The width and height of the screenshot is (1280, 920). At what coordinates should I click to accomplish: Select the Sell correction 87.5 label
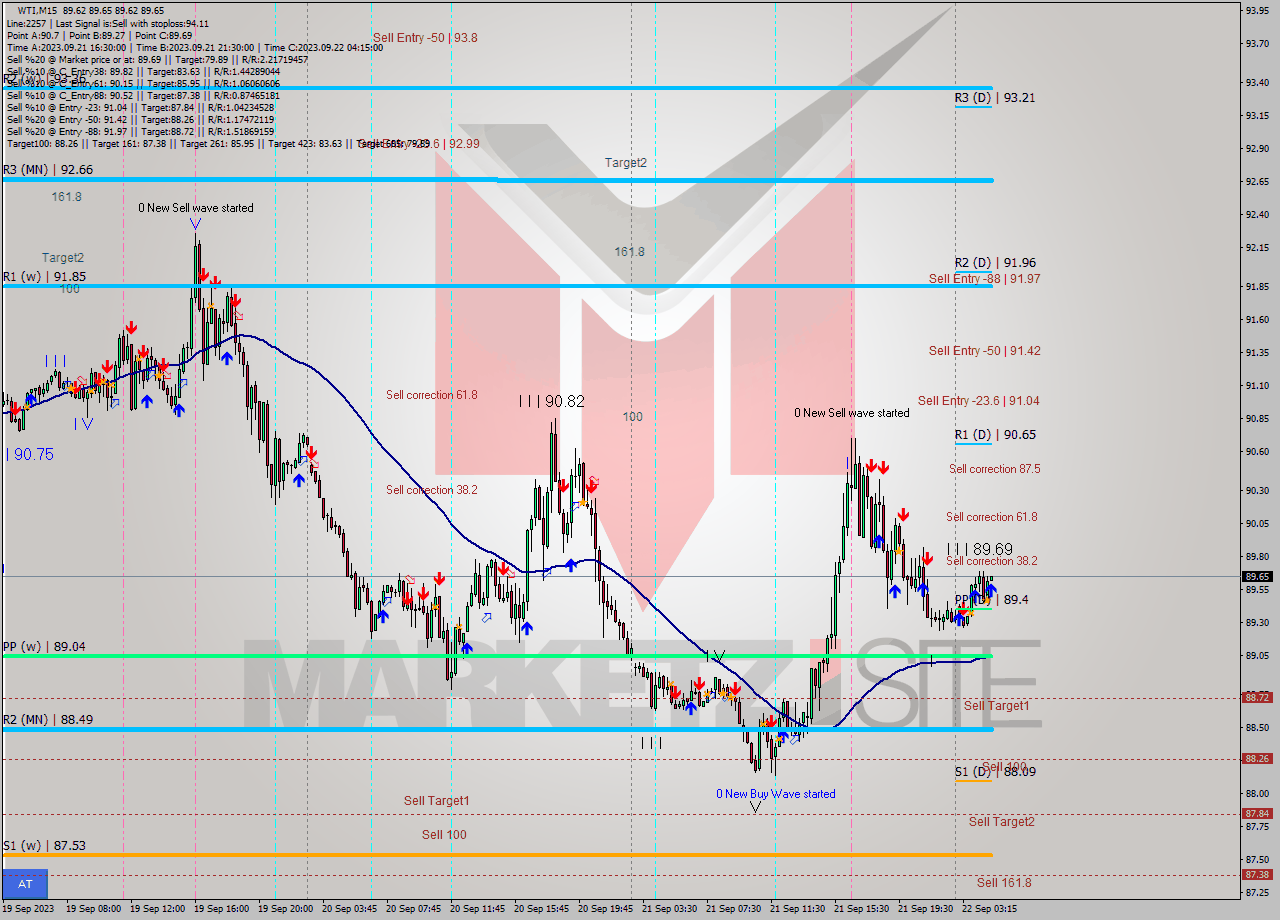[994, 469]
